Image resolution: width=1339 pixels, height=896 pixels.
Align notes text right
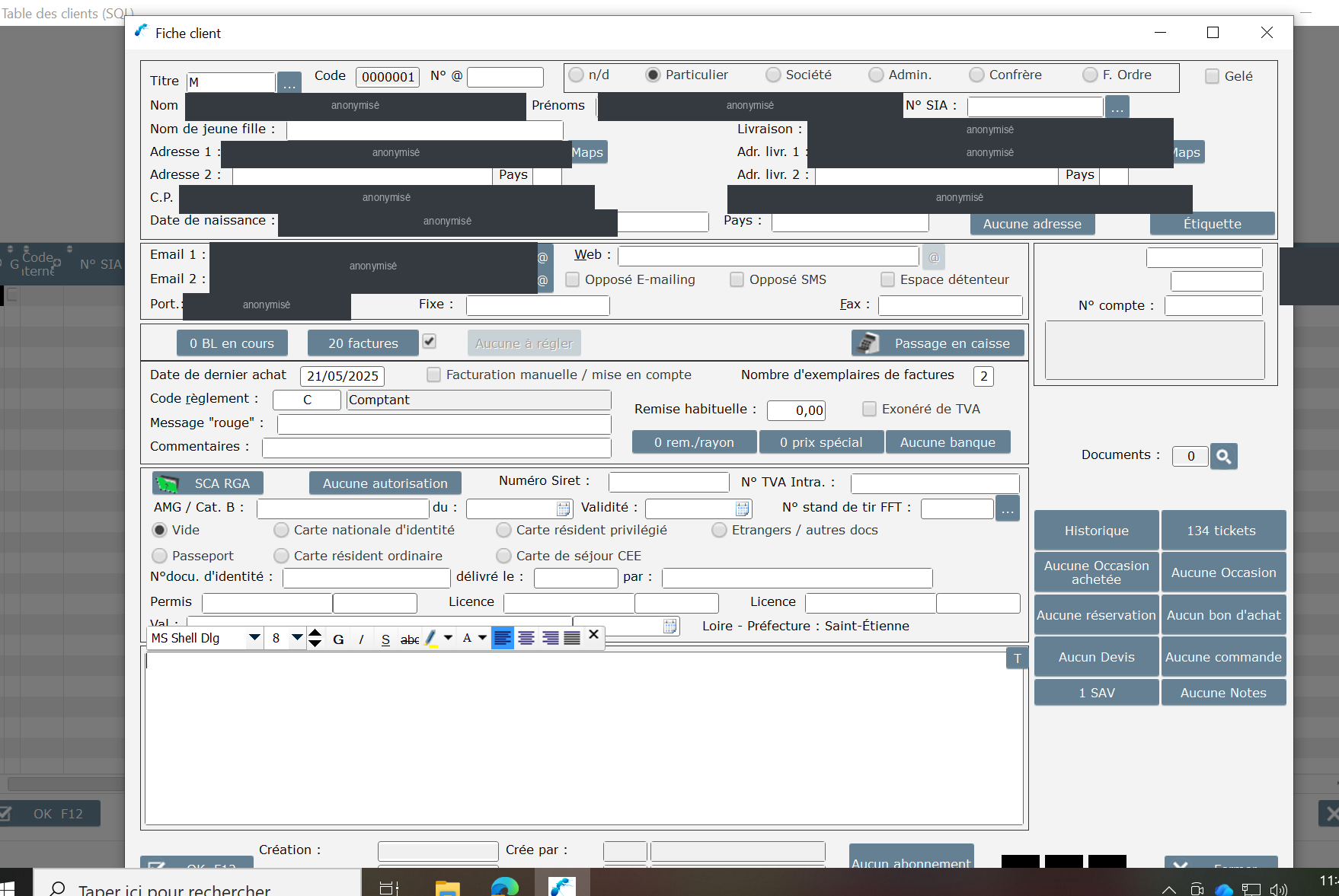[550, 638]
